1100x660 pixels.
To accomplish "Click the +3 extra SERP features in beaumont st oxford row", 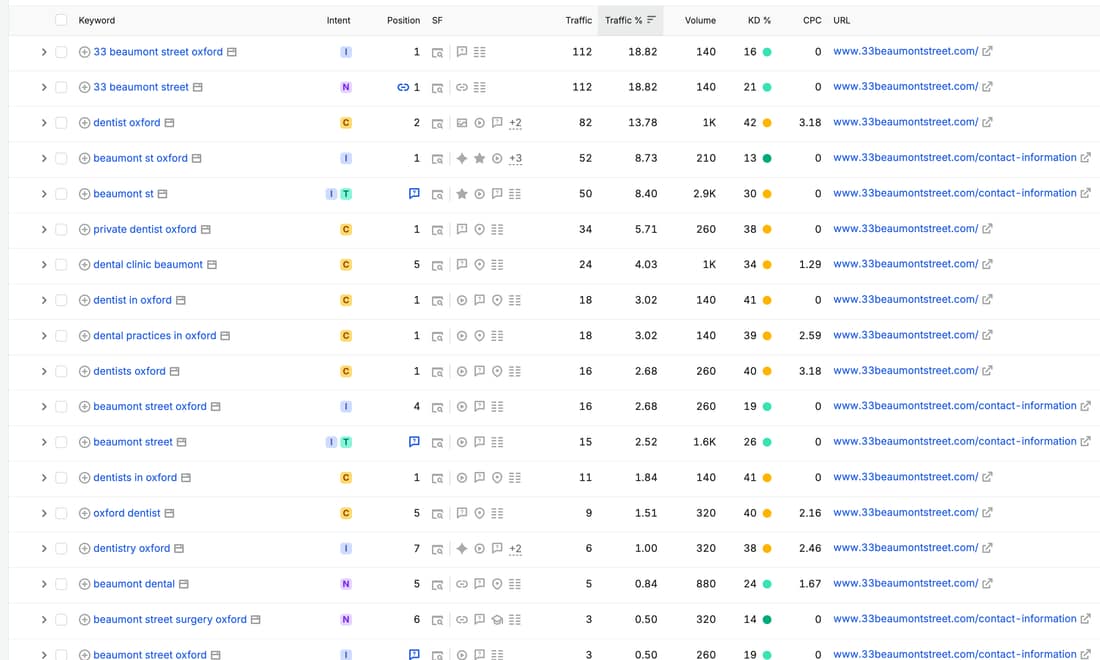I will [515, 159].
